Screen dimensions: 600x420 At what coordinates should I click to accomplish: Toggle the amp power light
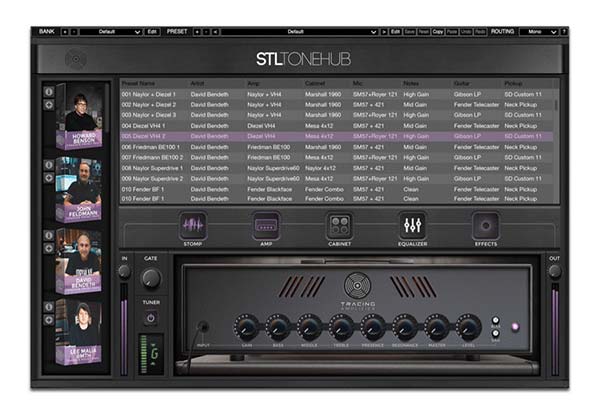(x=515, y=327)
